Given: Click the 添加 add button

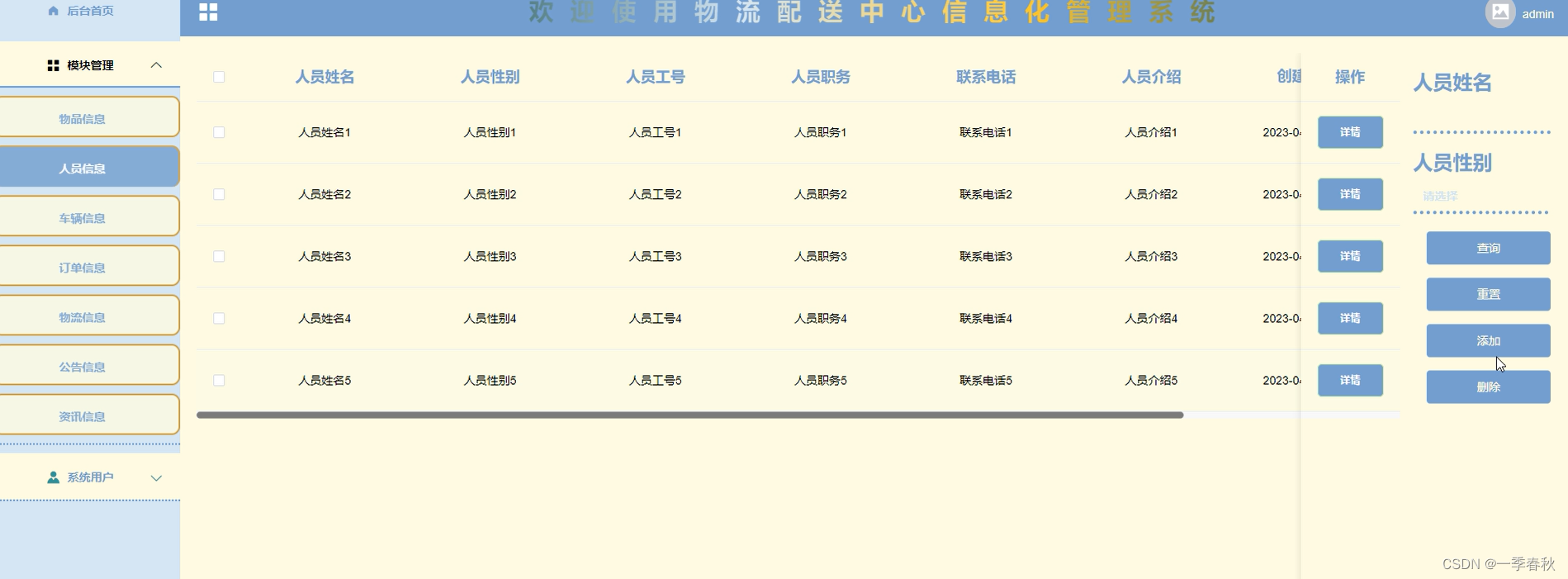Looking at the screenshot, I should point(1488,340).
